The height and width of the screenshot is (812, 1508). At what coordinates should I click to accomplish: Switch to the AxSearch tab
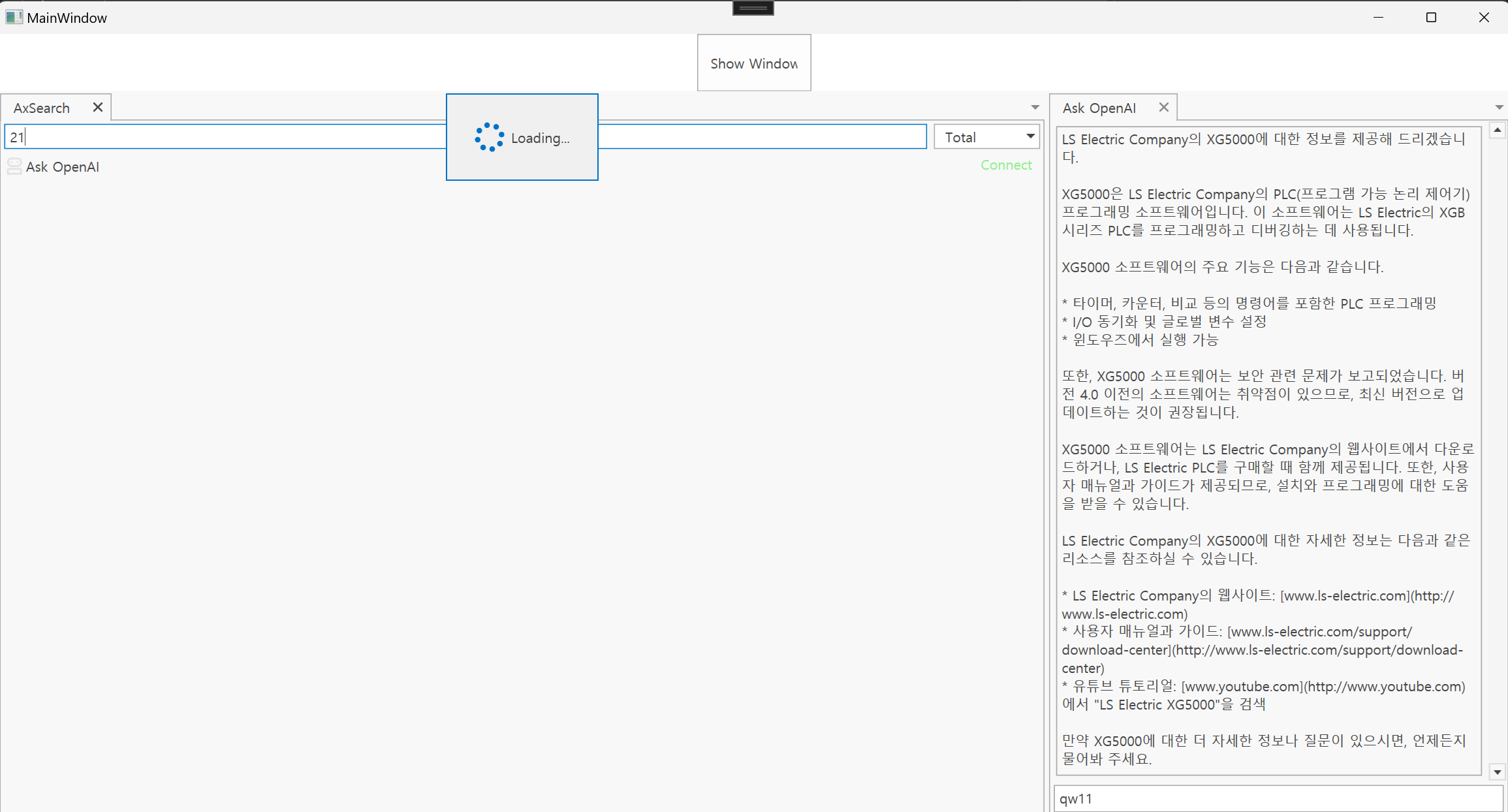(x=42, y=108)
